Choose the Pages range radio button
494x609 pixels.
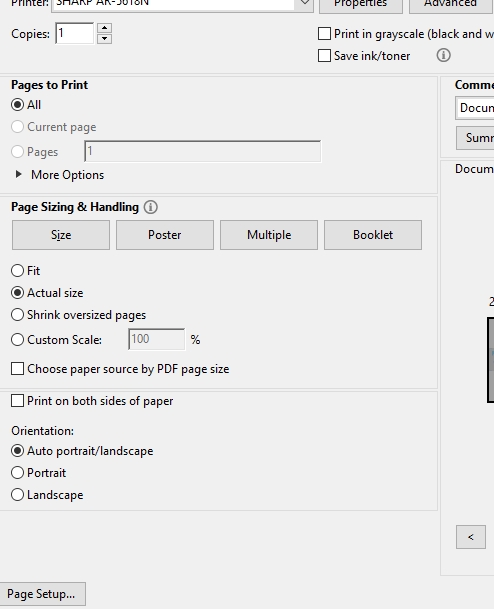pos(17,151)
